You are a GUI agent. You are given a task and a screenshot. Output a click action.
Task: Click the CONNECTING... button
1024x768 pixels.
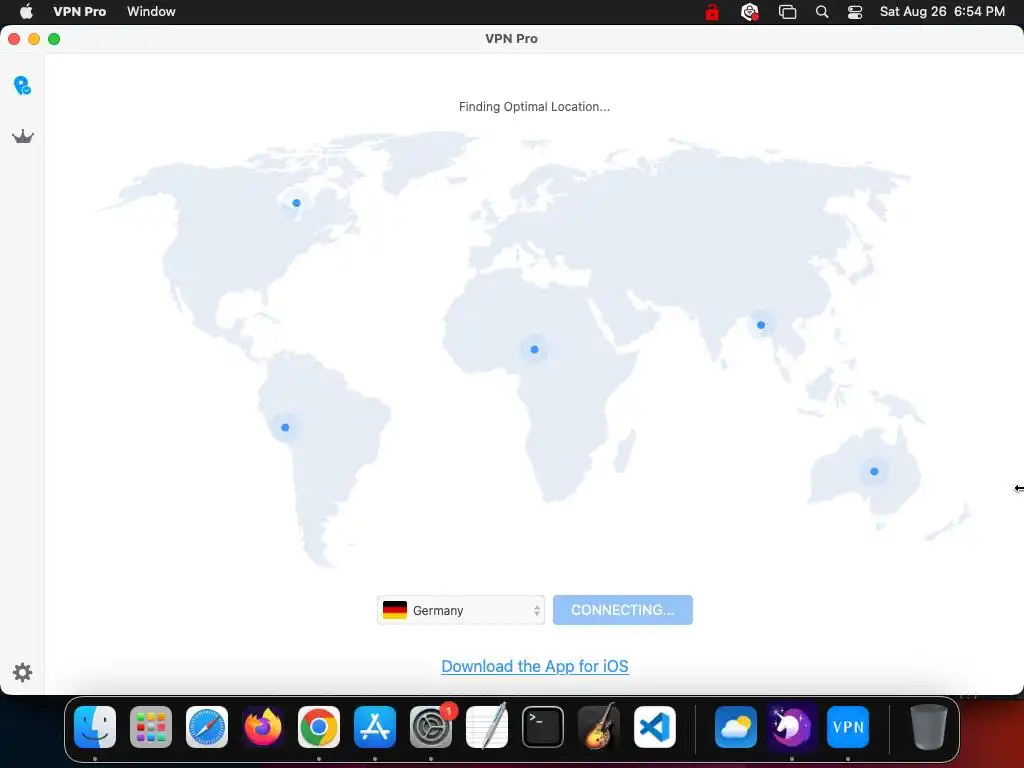(622, 610)
